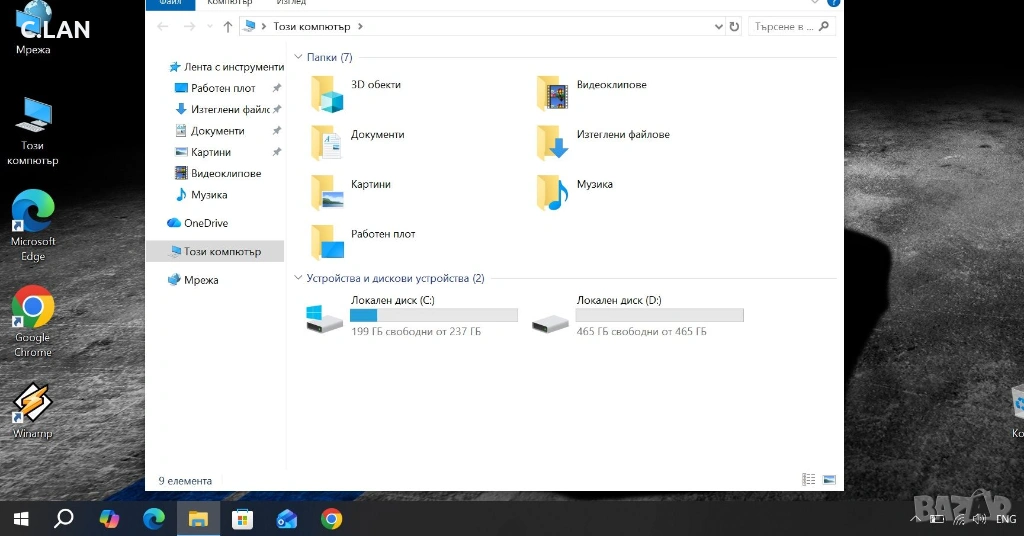Select the Локален диск (C:) drive

coord(411,317)
